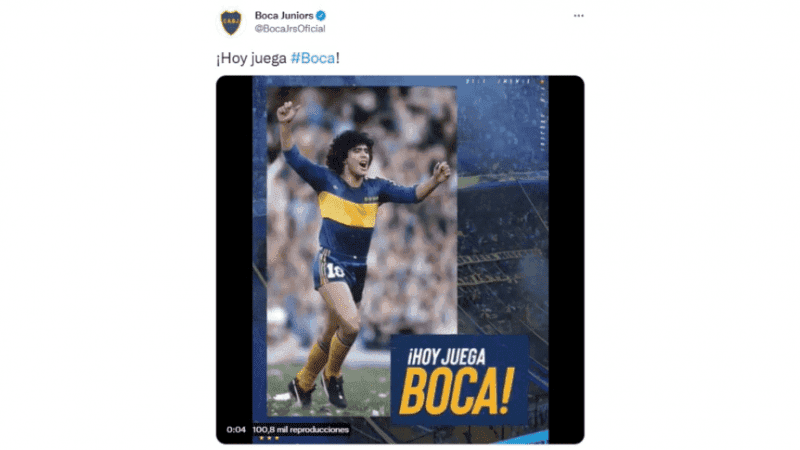The height and width of the screenshot is (450, 800).
Task: Click the left black bar of the video
Action: (234, 255)
